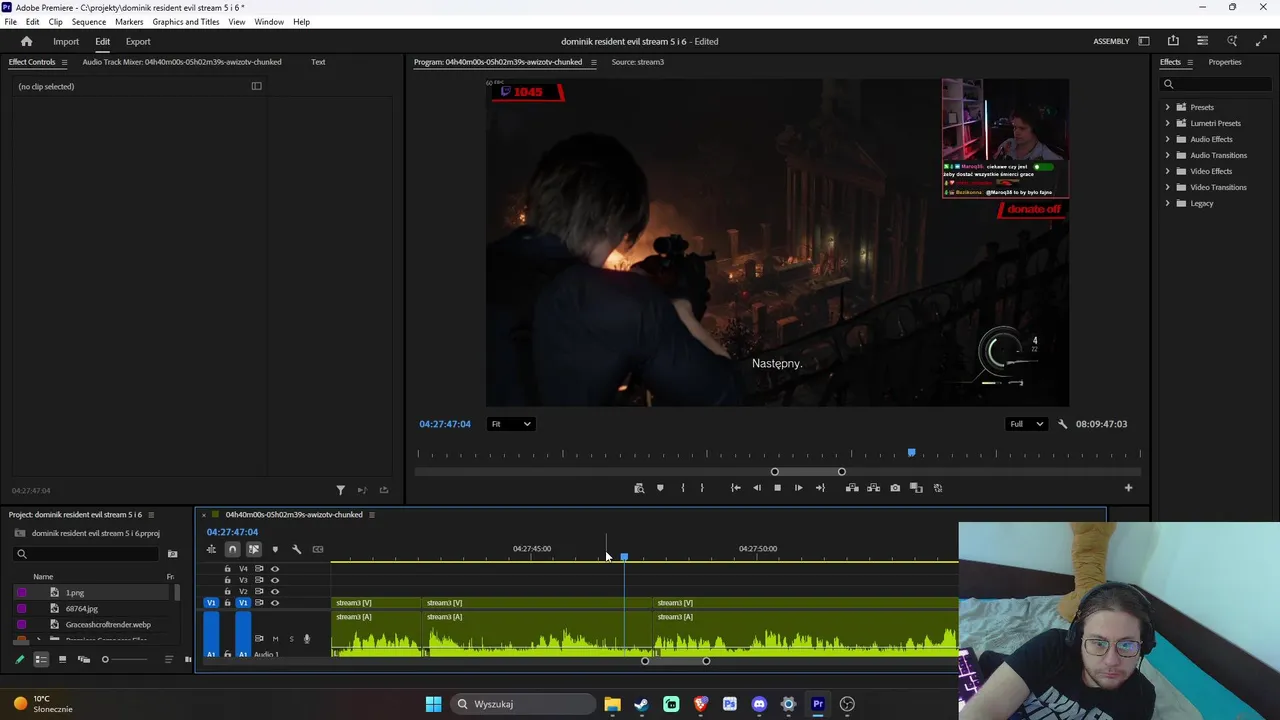Toggle Linked Selection in timeline
1280x720 pixels.
pos(254,549)
